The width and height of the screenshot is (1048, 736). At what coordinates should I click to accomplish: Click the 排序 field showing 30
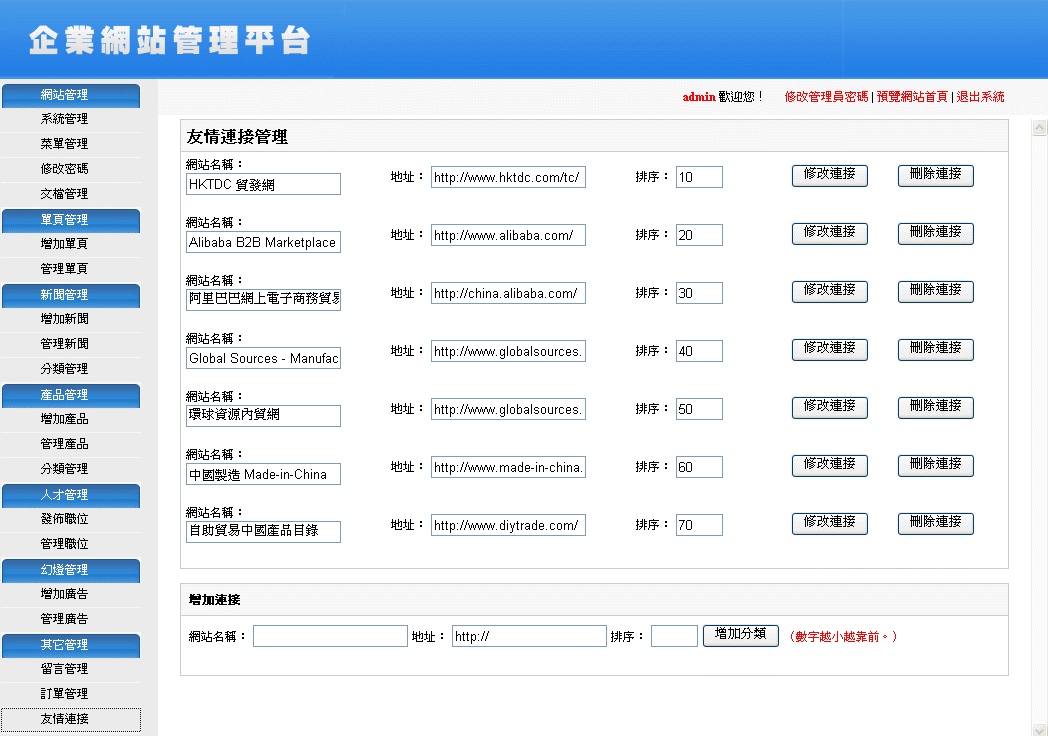click(x=699, y=293)
